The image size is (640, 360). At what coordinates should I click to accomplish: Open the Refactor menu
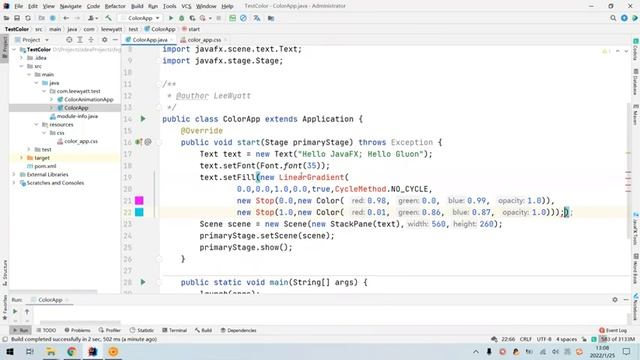115,6
